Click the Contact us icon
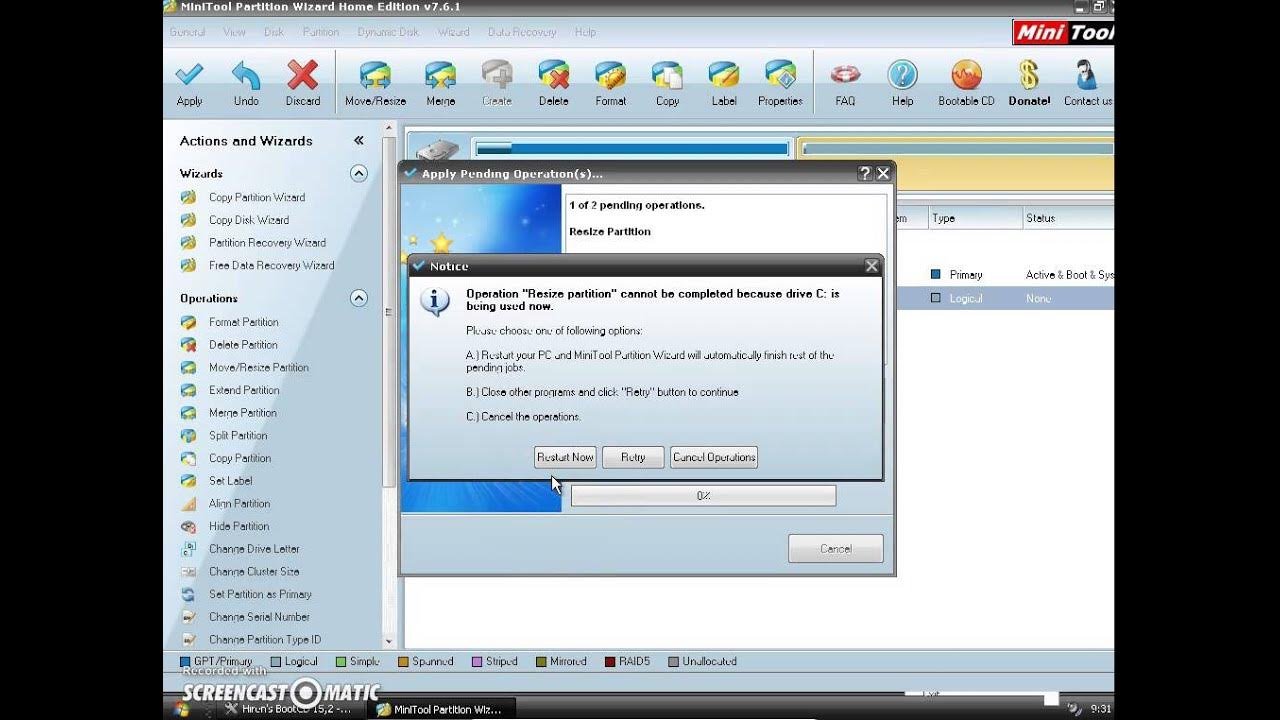This screenshot has width=1280, height=720. click(1086, 76)
